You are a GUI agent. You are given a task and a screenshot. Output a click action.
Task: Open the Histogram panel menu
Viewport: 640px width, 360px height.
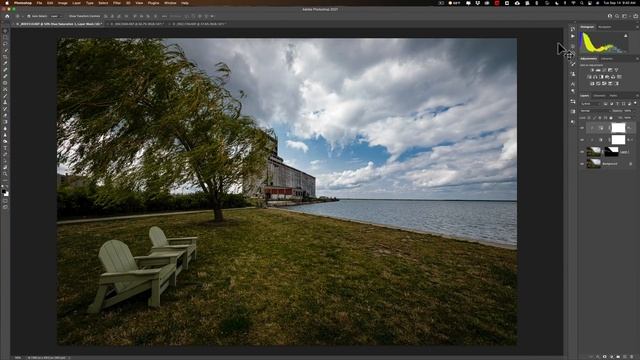pos(637,27)
